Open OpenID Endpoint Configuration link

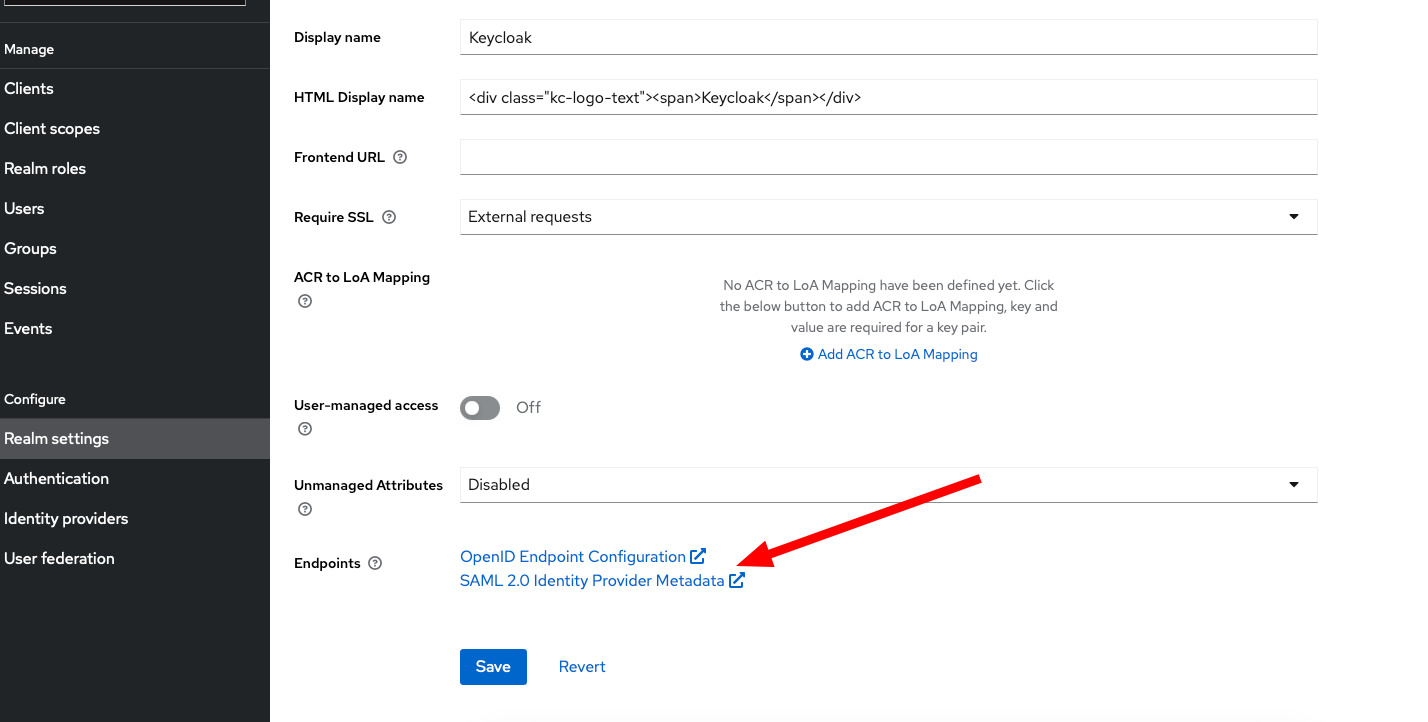click(x=573, y=556)
